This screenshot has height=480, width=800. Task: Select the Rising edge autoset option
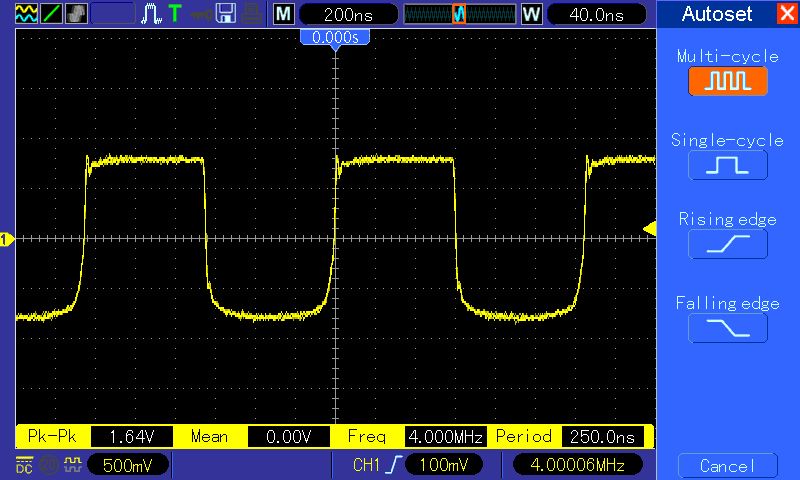pos(727,243)
